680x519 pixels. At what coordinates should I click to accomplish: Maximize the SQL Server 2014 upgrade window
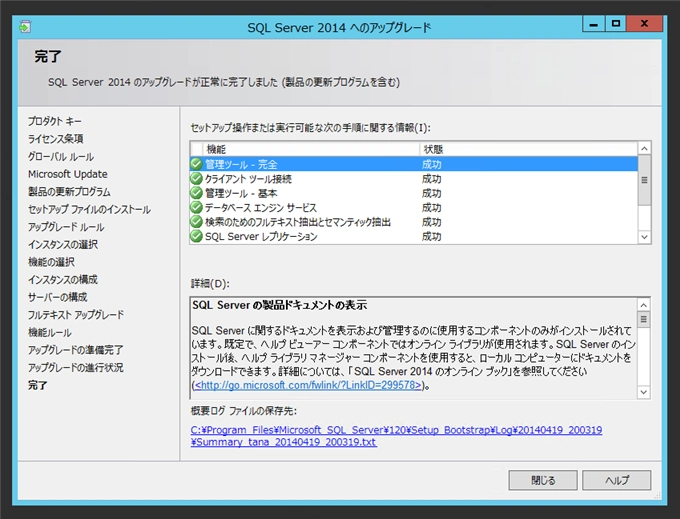tap(615, 24)
